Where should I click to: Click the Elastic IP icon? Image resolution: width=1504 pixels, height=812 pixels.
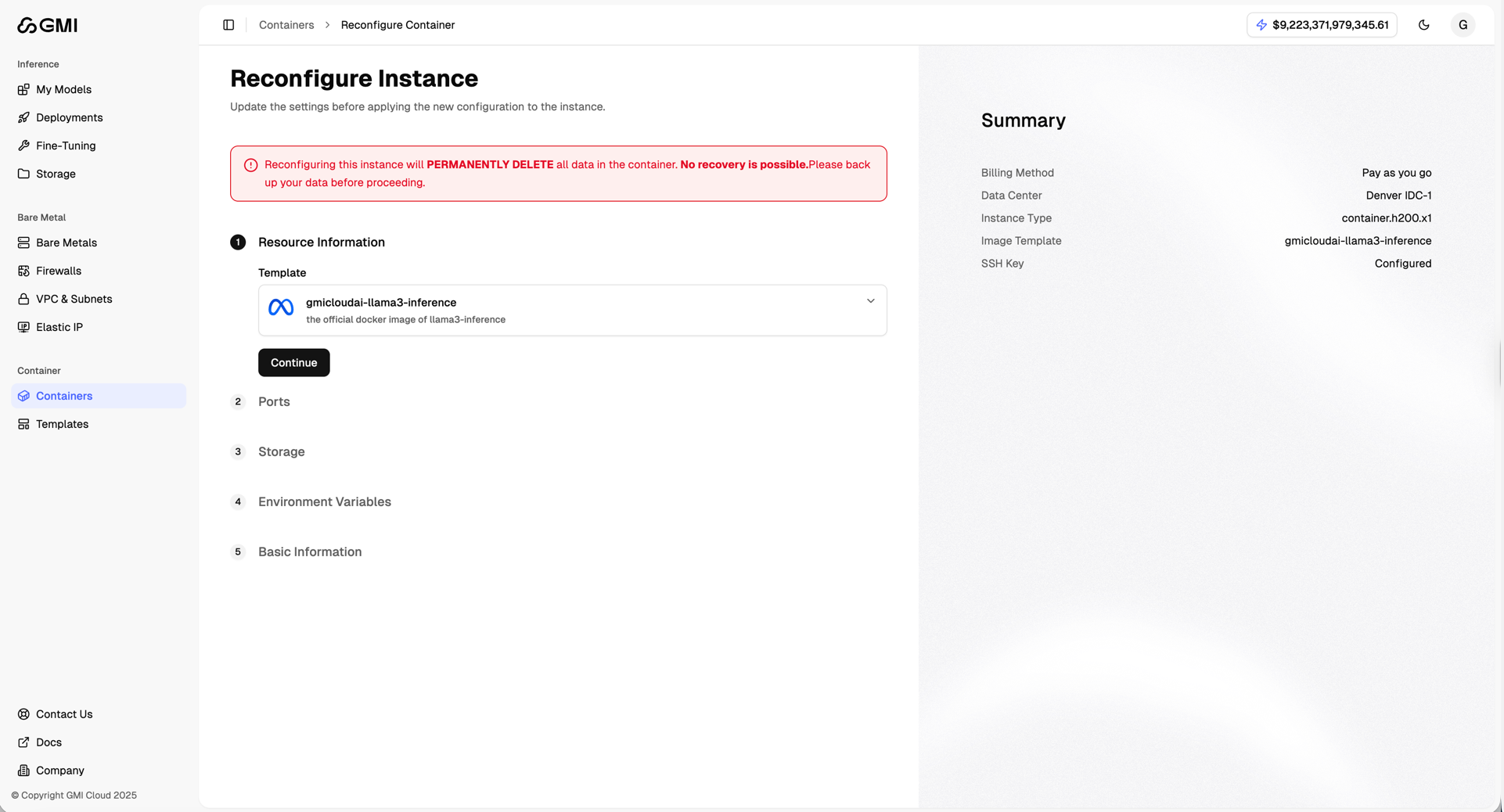tap(23, 327)
